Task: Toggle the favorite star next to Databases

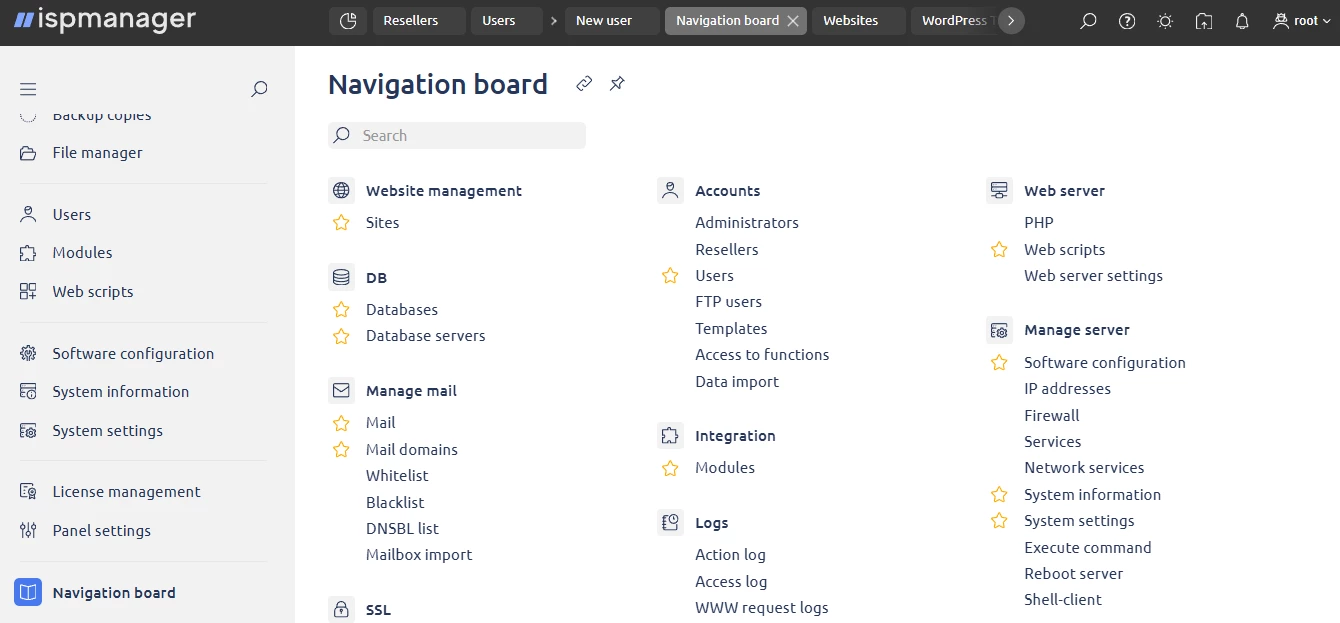Action: coord(340,310)
